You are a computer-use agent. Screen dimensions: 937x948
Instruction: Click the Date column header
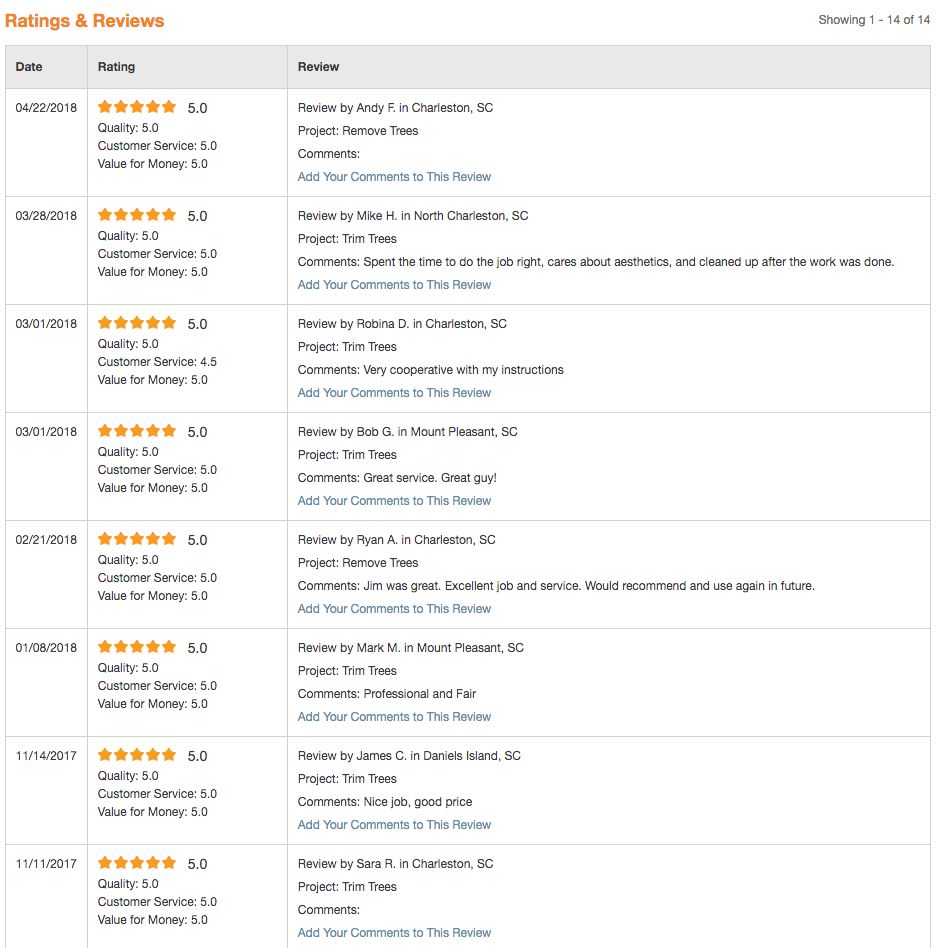(29, 67)
